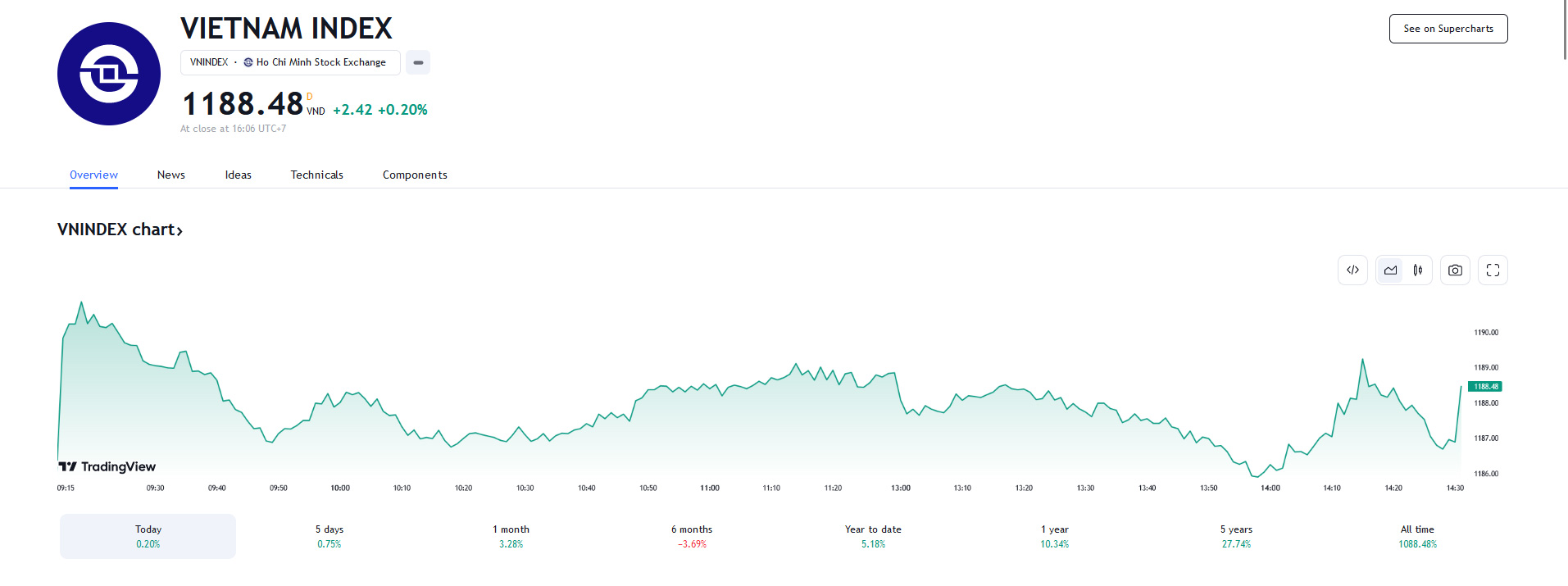Switch to candlestick chart view
1568x586 pixels.
(x=1418, y=270)
